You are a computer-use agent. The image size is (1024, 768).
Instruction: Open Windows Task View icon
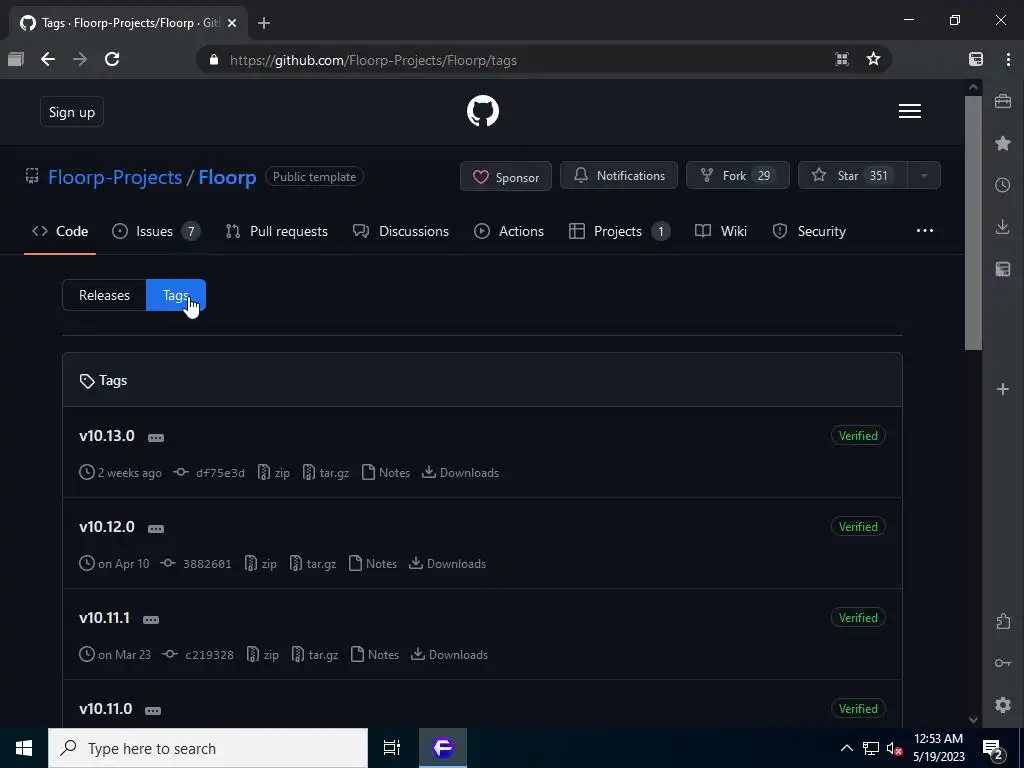click(x=391, y=748)
